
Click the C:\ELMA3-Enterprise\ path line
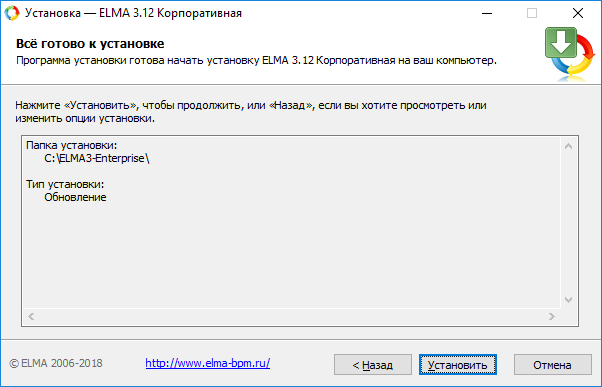click(97, 158)
